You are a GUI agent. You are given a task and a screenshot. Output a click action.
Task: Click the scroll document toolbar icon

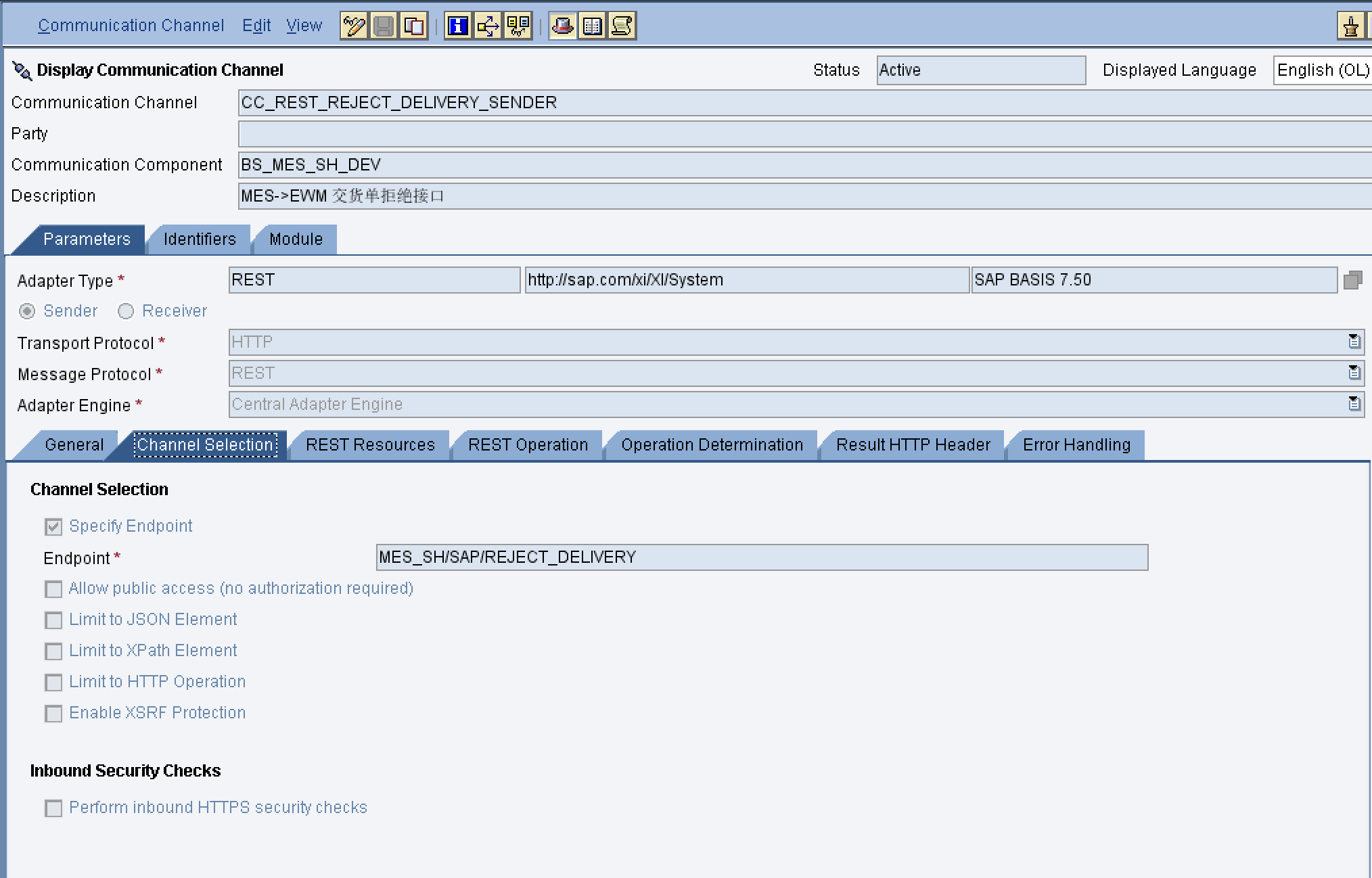click(622, 26)
